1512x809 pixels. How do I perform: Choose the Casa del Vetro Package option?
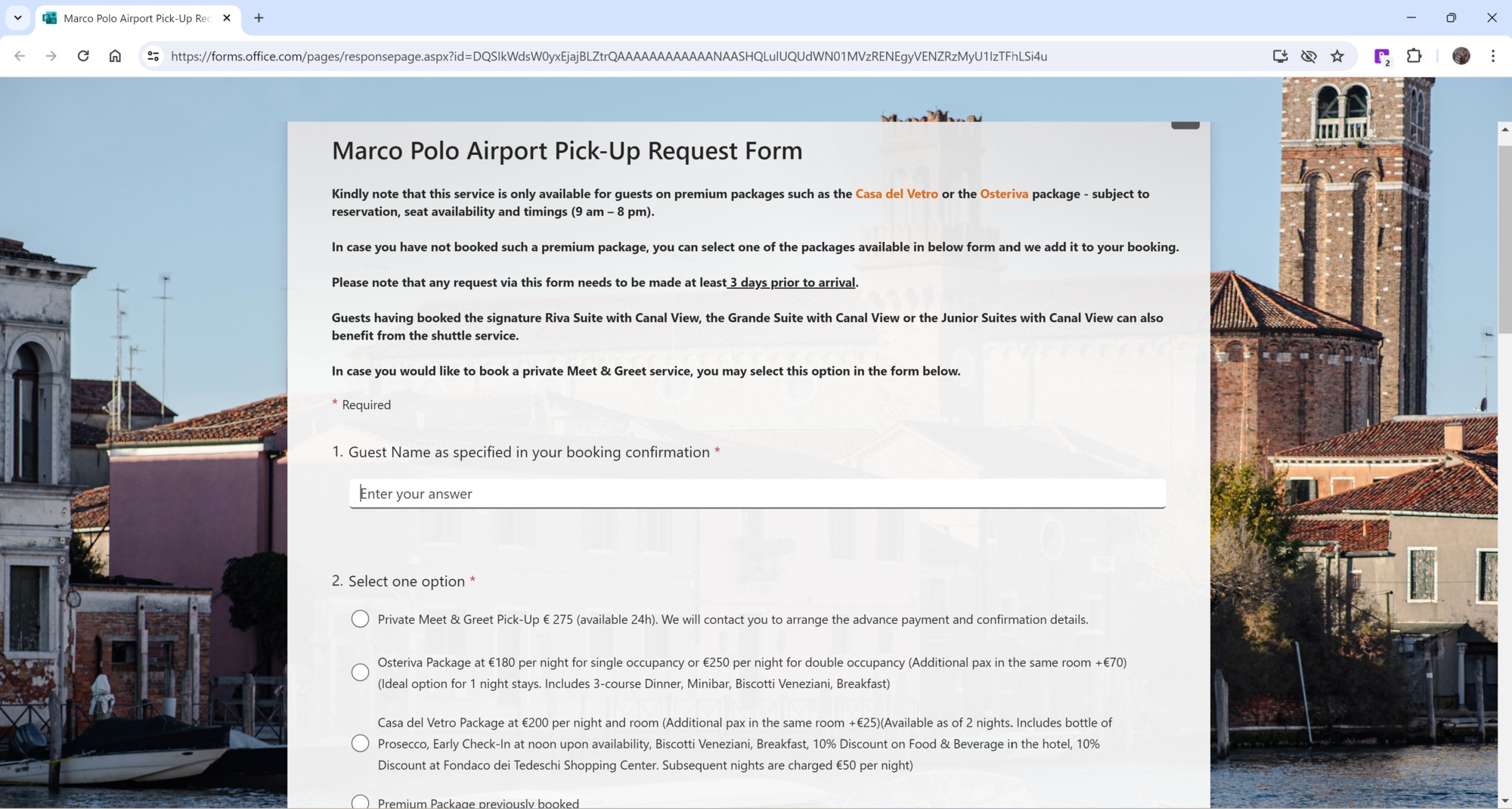(360, 743)
